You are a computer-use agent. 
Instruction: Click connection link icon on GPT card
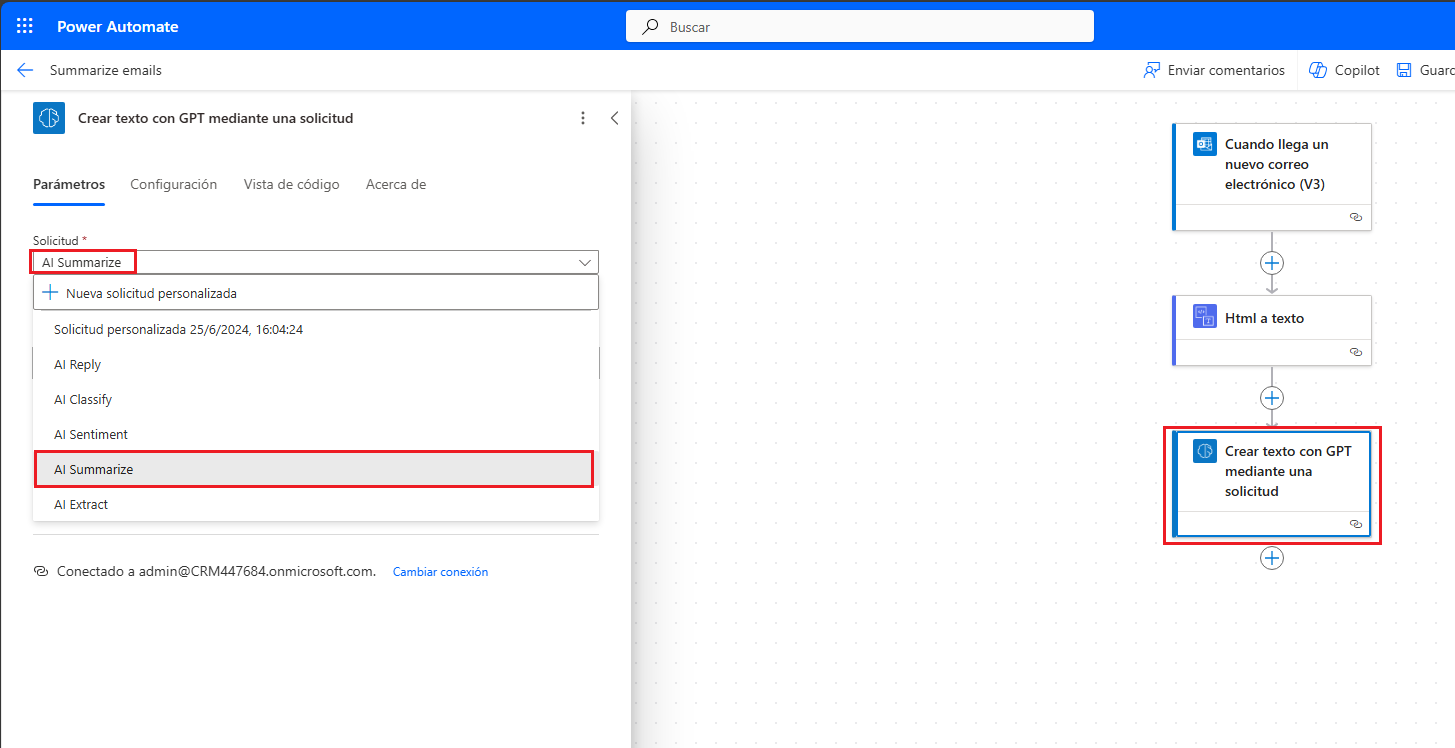[1355, 523]
